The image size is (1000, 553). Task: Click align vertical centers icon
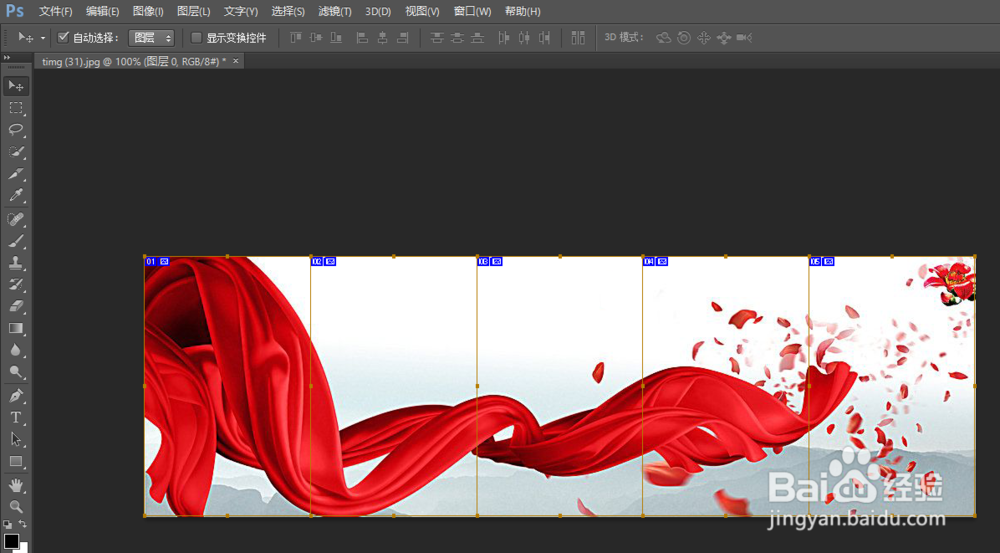coord(316,38)
